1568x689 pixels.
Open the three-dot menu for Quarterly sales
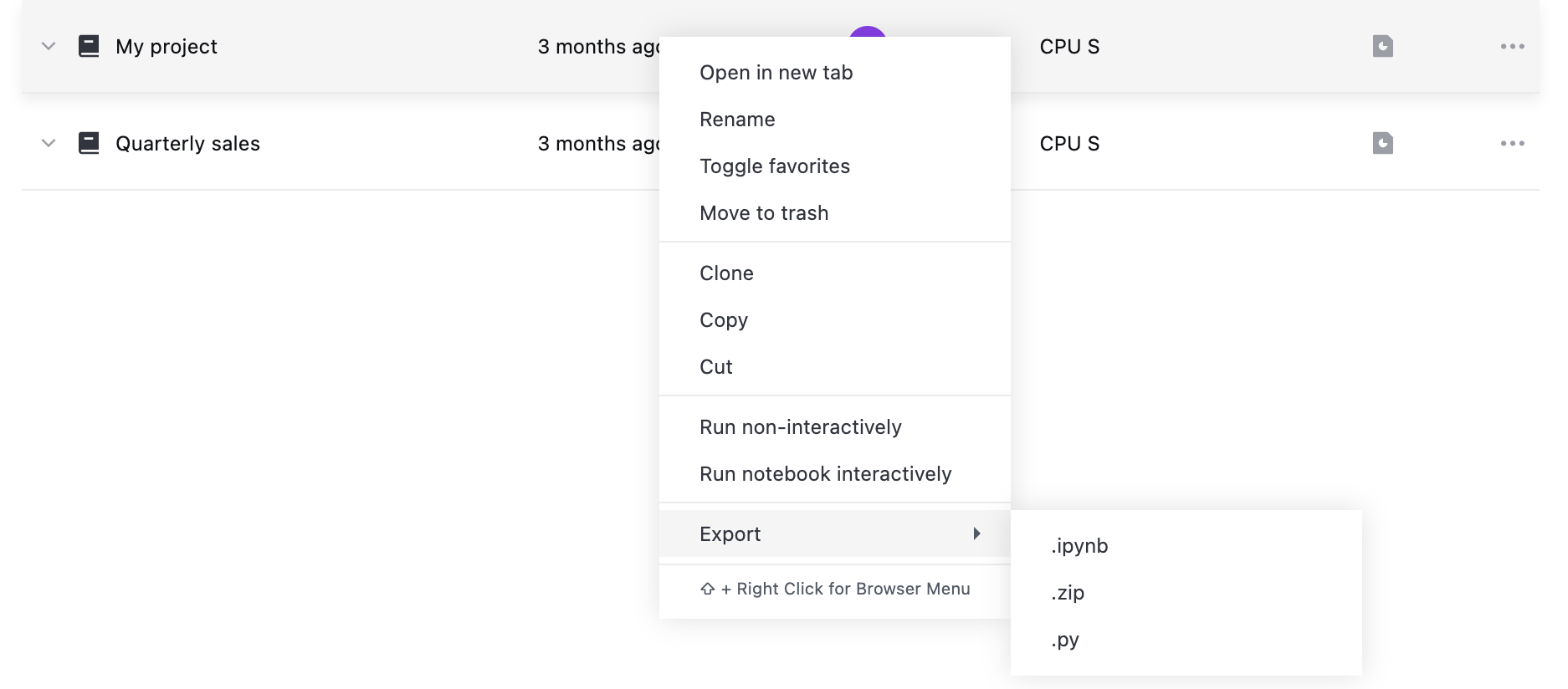click(x=1512, y=143)
